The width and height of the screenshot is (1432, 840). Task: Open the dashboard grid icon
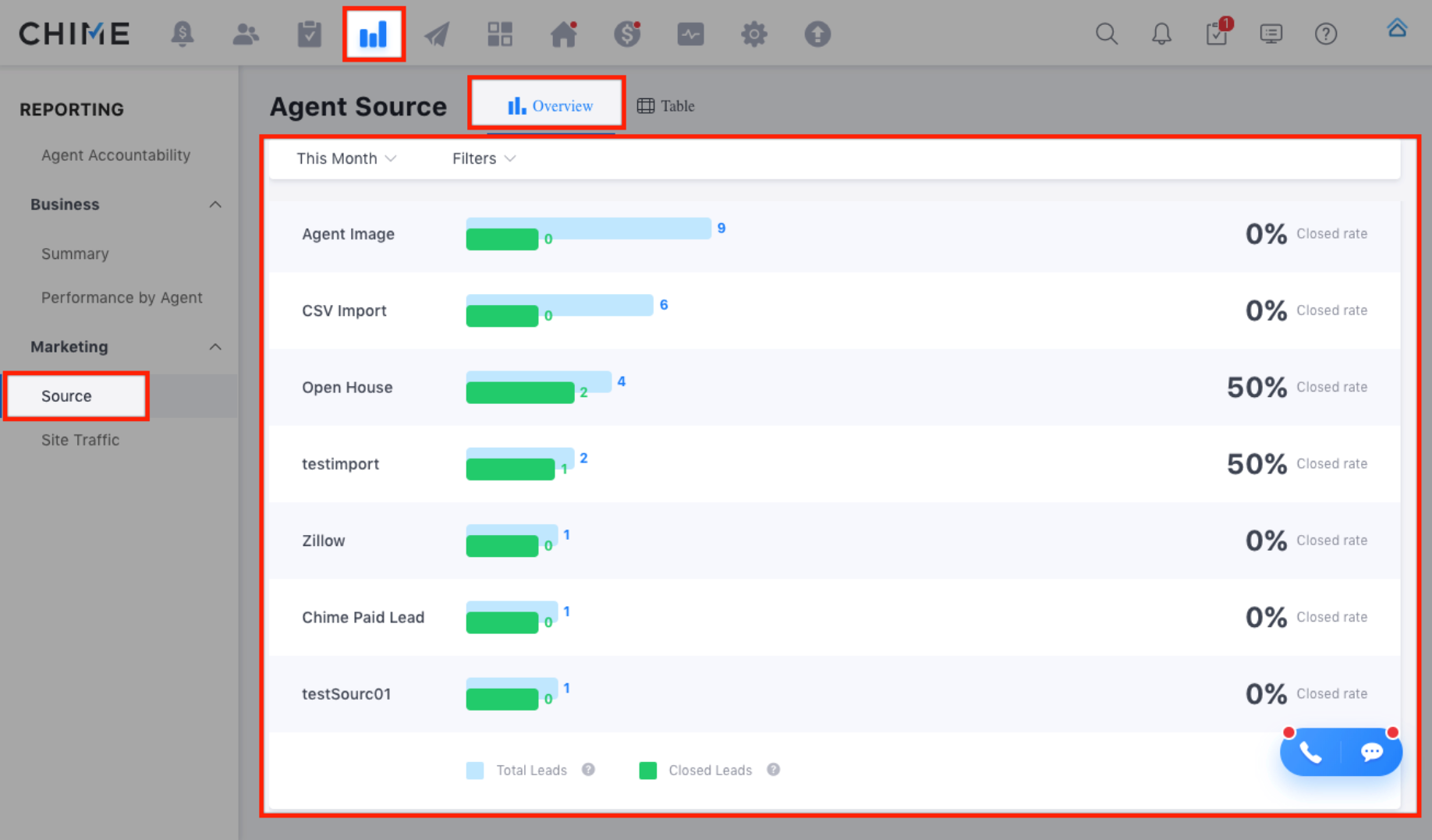point(500,34)
